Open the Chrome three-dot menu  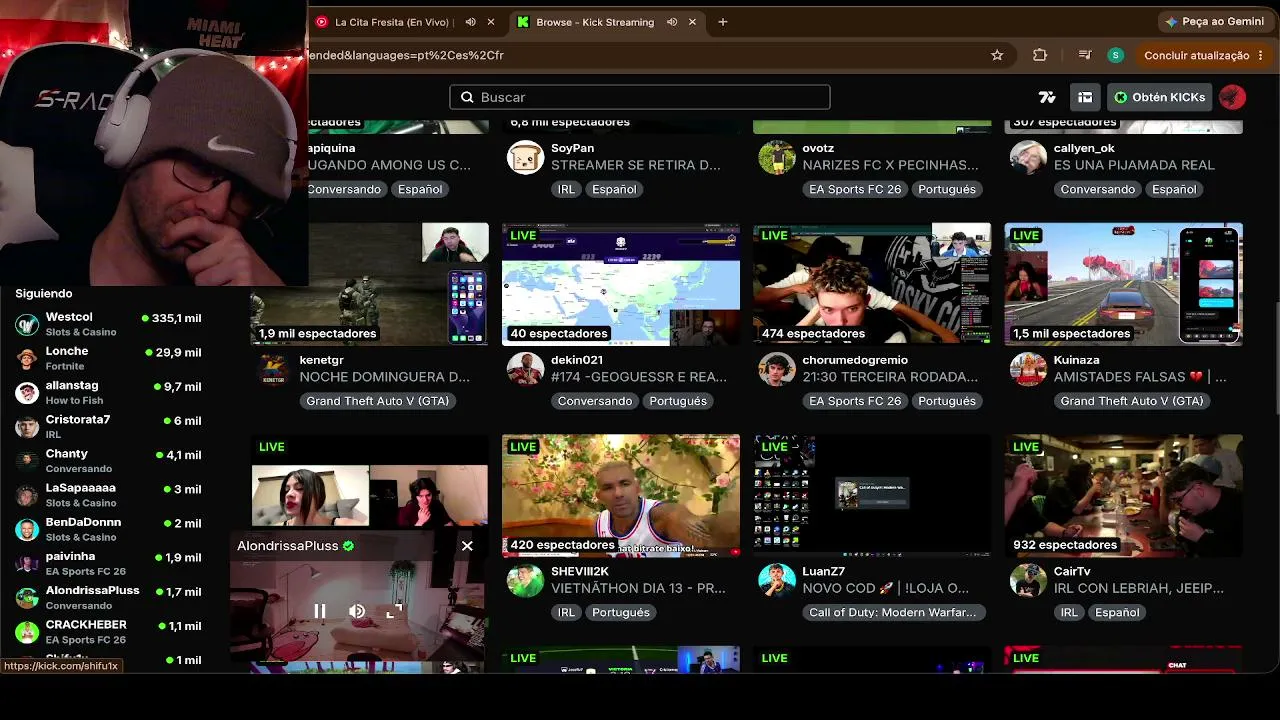[x=1261, y=55]
